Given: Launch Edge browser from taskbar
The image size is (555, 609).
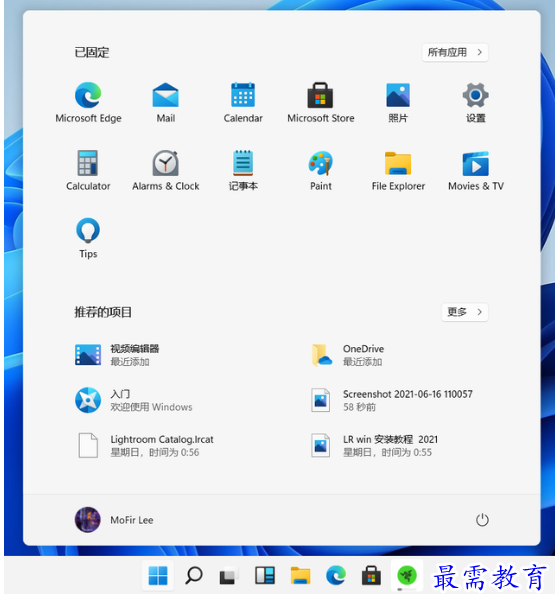Looking at the screenshot, I should point(336,575).
